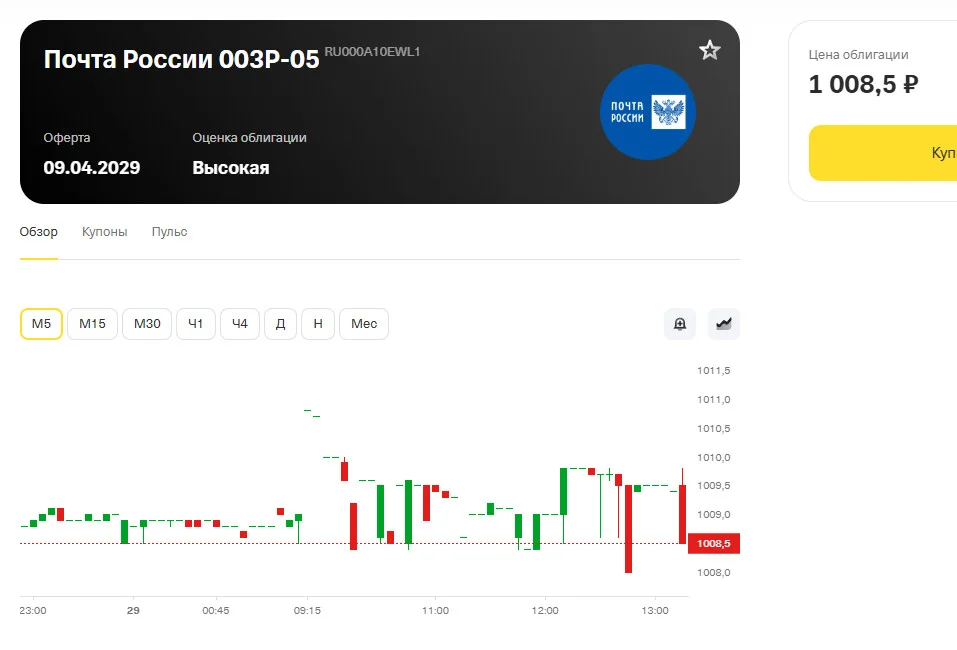Click the Почта России logo
957x650 pixels.
648,112
